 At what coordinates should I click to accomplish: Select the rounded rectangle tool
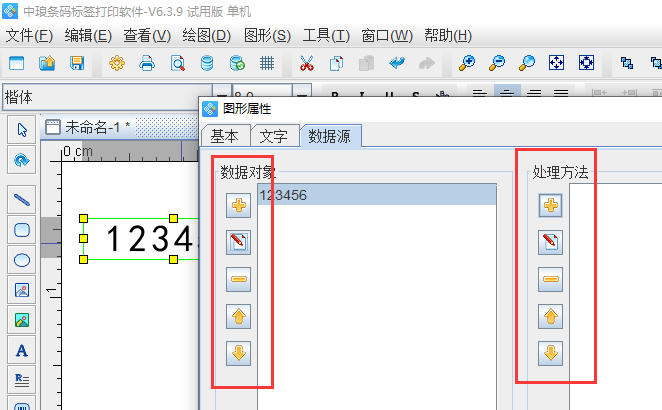pos(22,230)
